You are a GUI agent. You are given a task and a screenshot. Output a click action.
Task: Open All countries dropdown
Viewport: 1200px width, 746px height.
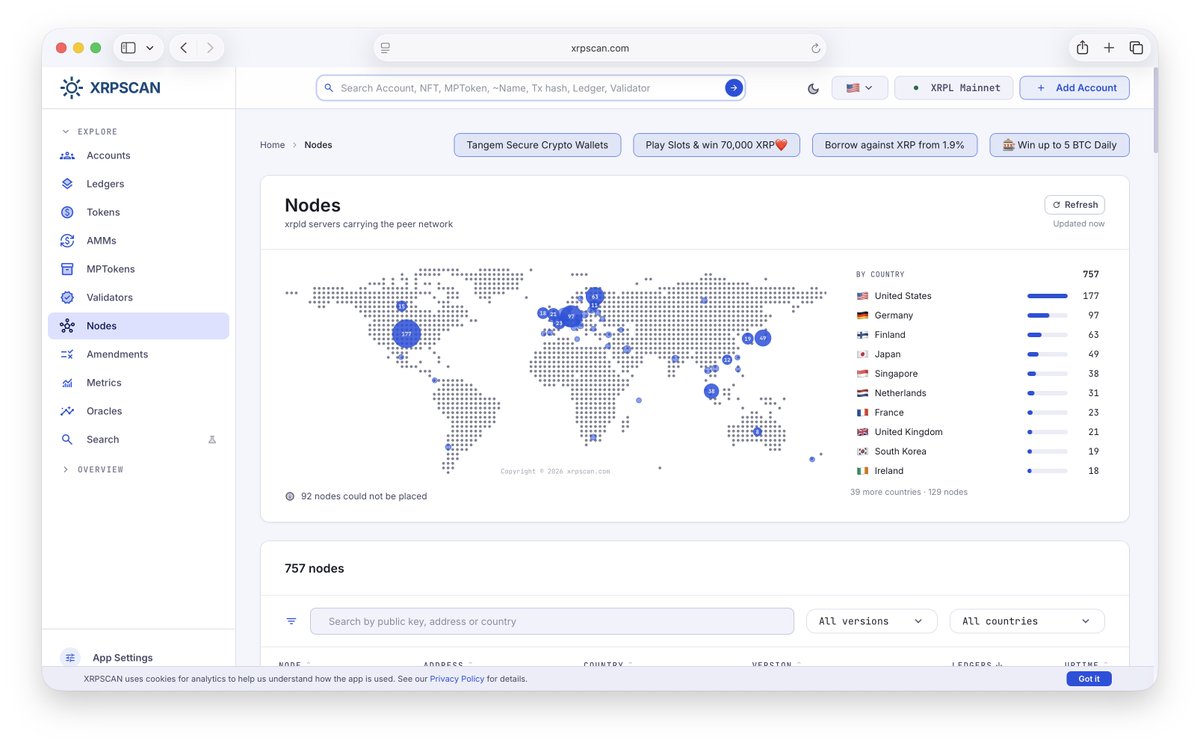(x=1027, y=621)
